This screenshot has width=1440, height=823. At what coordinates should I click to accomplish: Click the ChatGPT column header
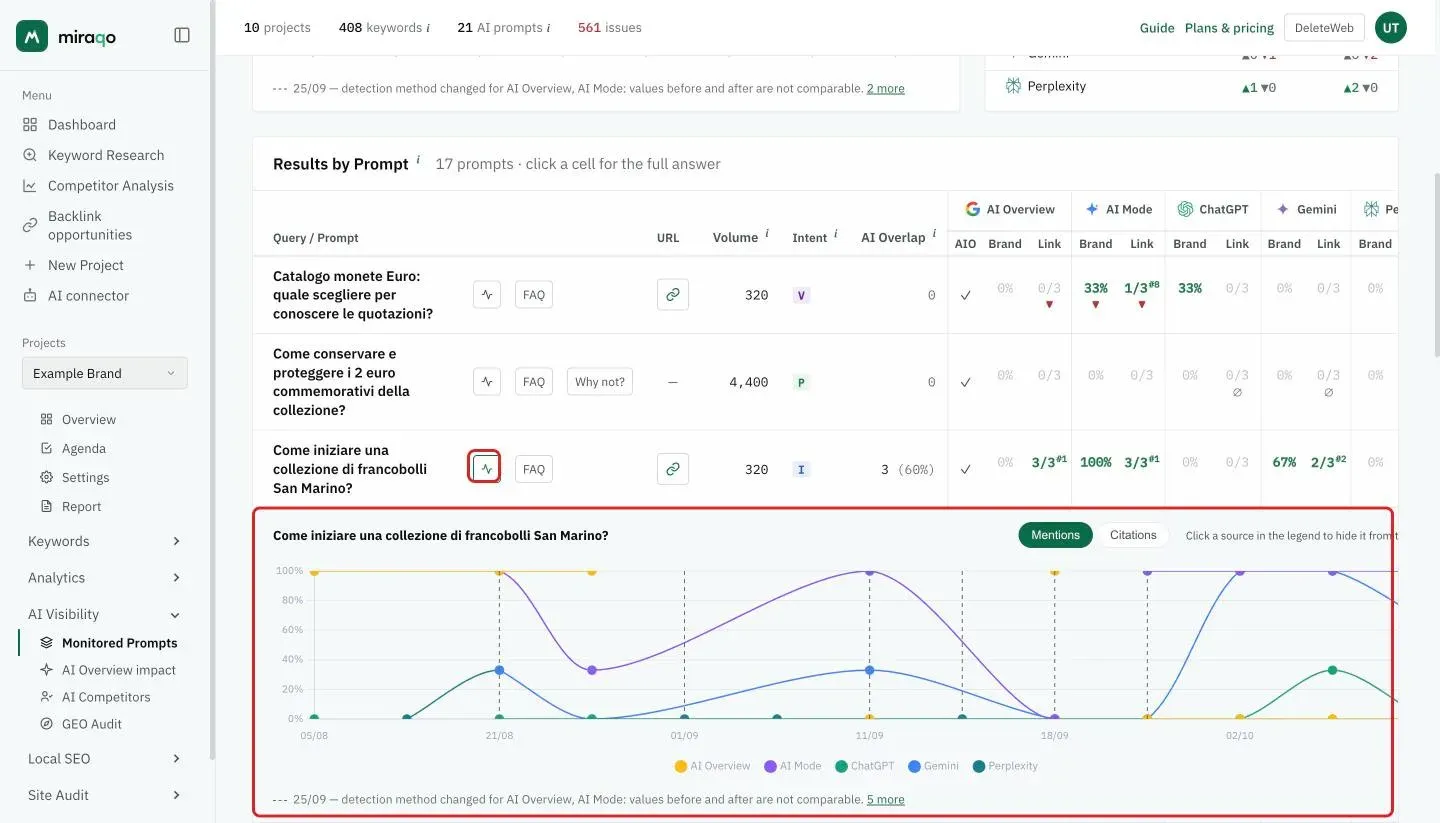tap(1213, 209)
